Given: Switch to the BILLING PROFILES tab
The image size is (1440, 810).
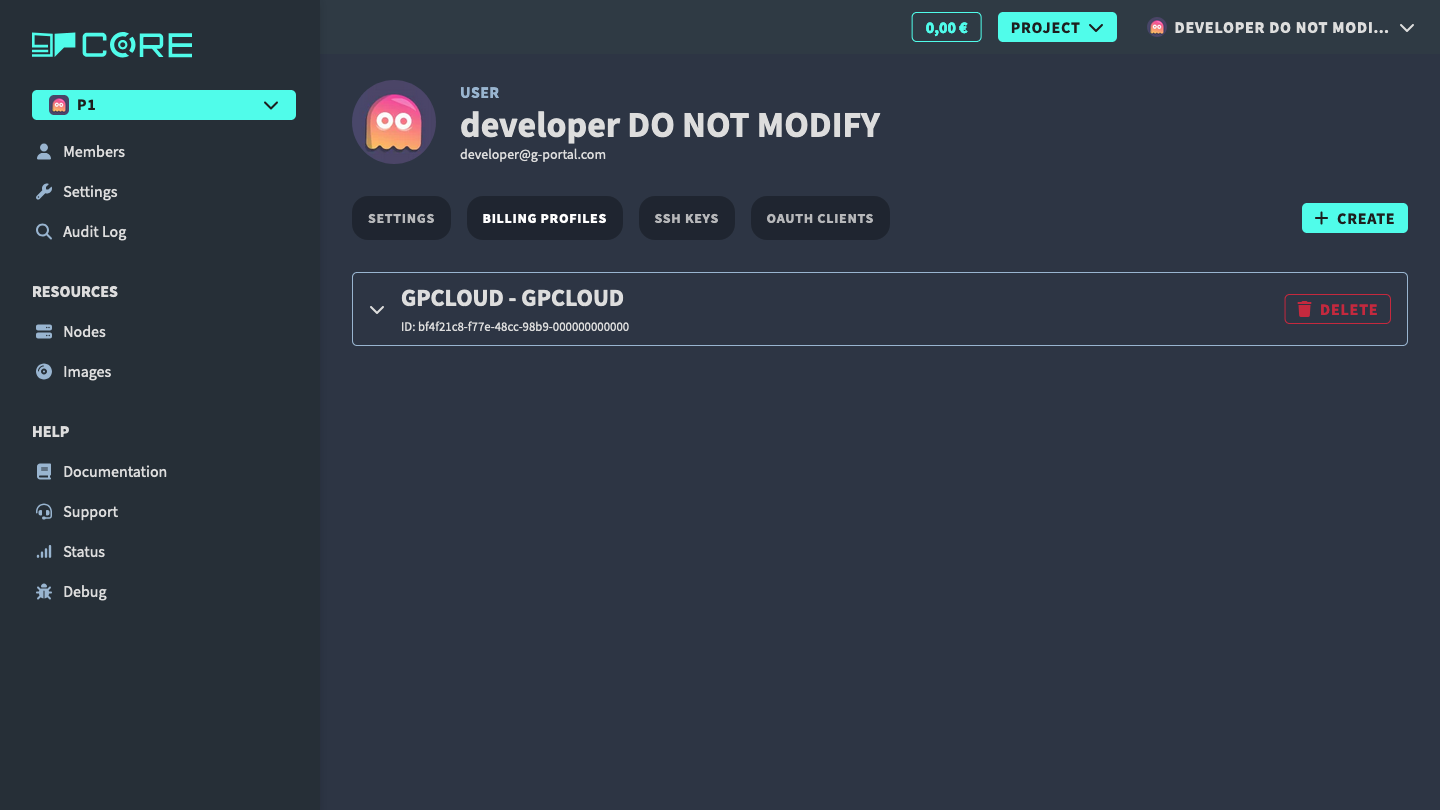Looking at the screenshot, I should [544, 218].
